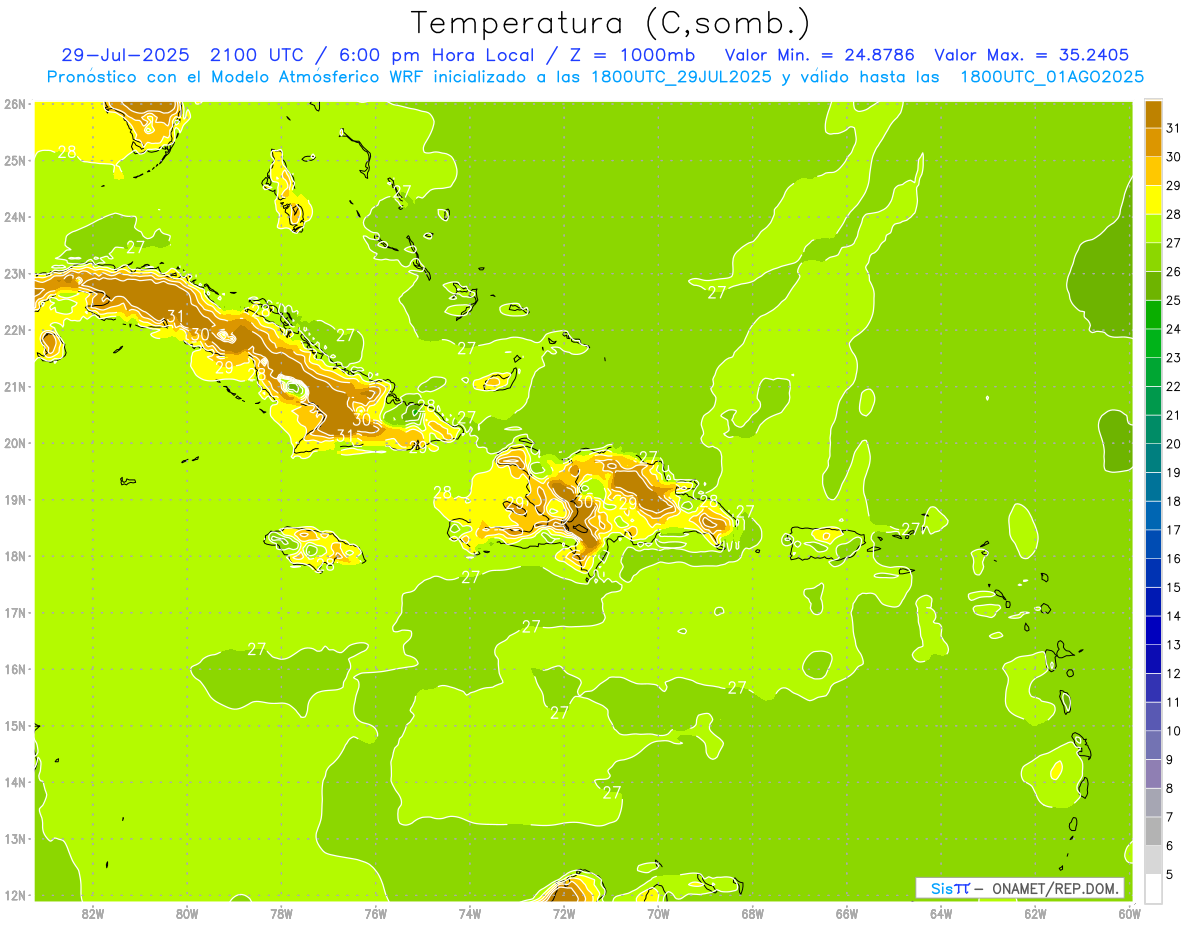Click "Valor Max. = 35.2405" readout
The height and width of the screenshot is (927, 1200).
pyautogui.click(x=1032, y=55)
